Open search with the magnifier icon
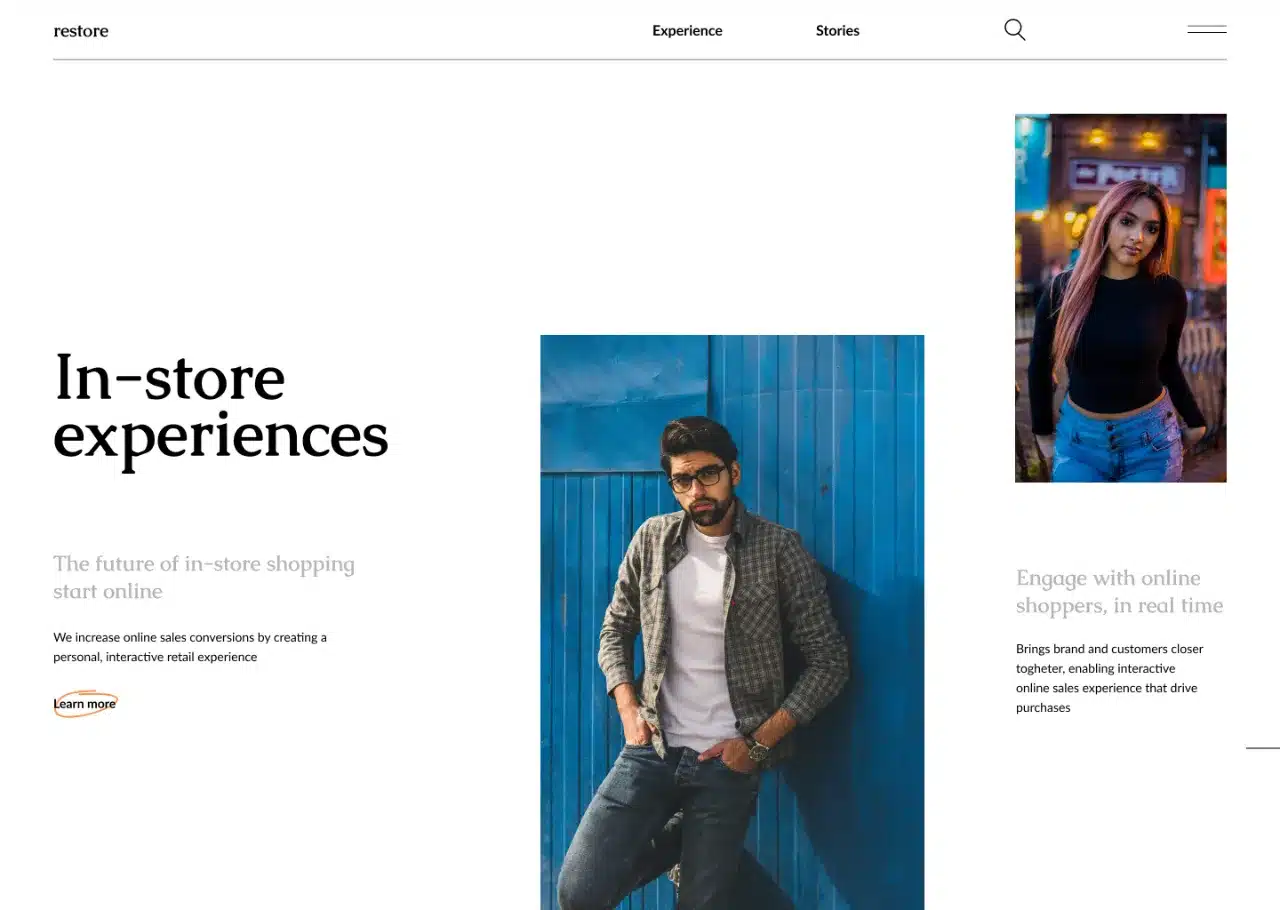 (x=1014, y=30)
